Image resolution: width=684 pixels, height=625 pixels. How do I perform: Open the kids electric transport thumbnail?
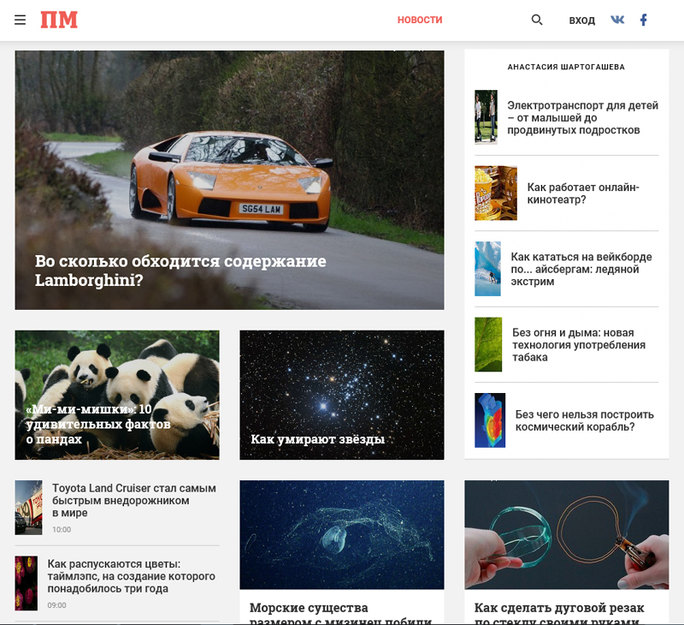486,117
